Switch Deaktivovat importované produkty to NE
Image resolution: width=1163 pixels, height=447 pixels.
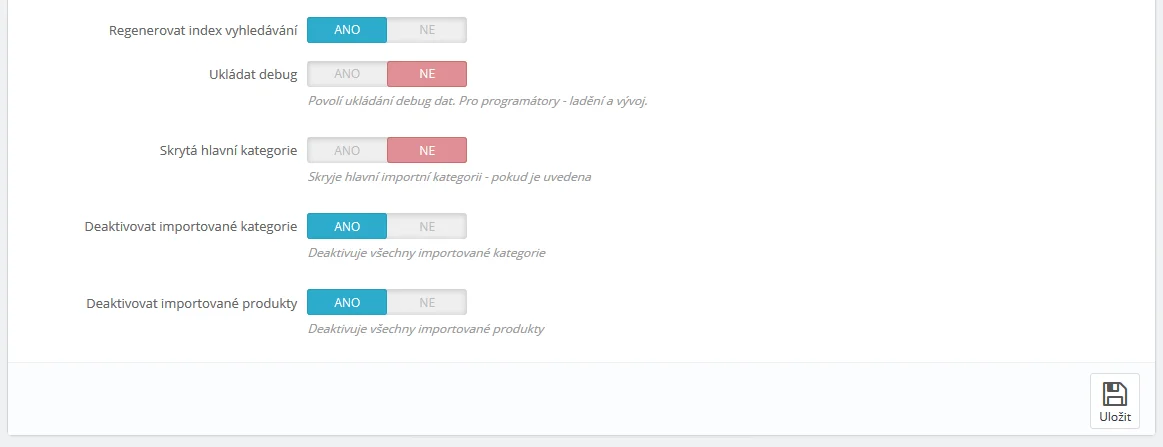[427, 302]
